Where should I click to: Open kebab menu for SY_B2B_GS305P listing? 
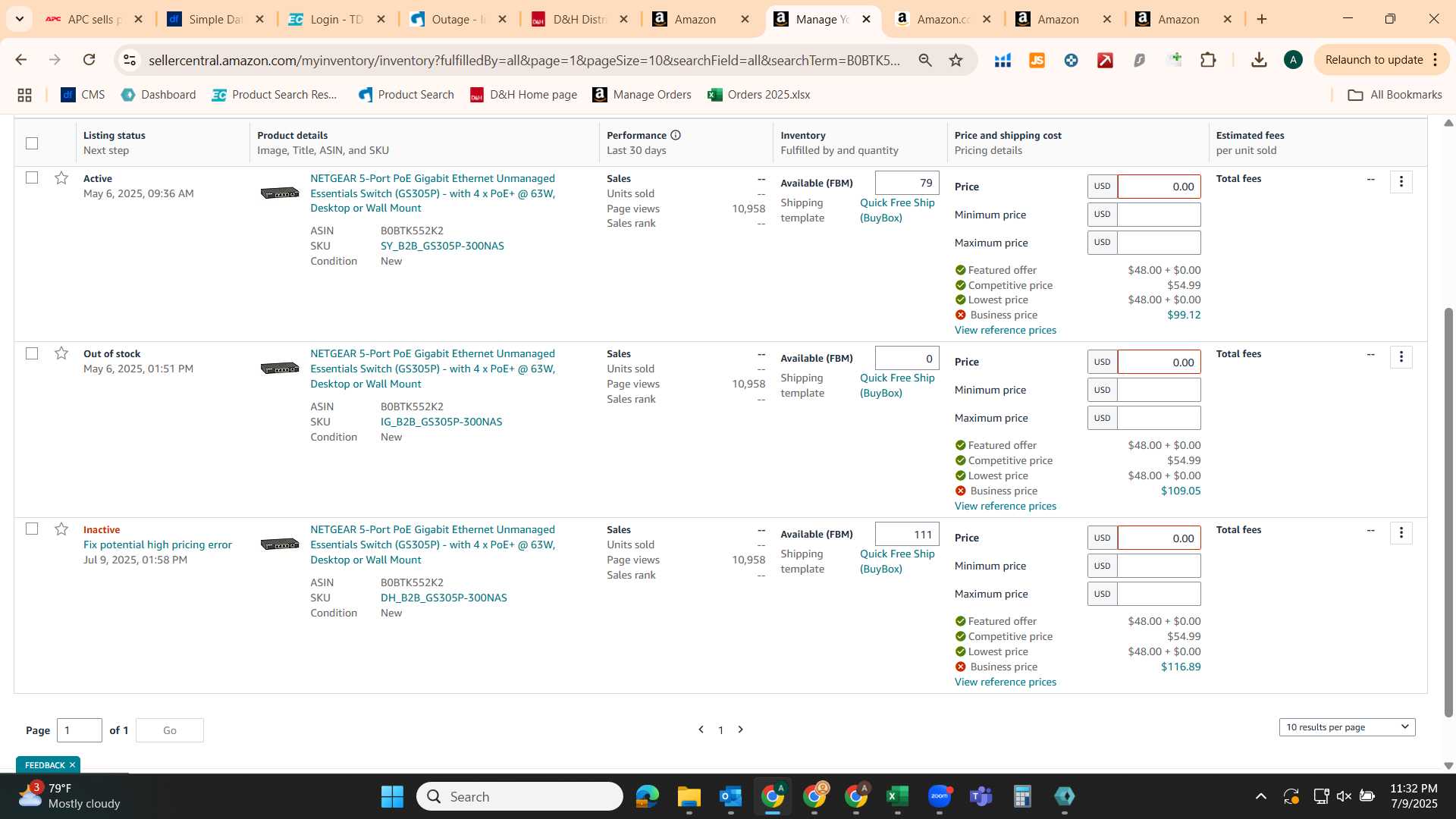tap(1401, 182)
